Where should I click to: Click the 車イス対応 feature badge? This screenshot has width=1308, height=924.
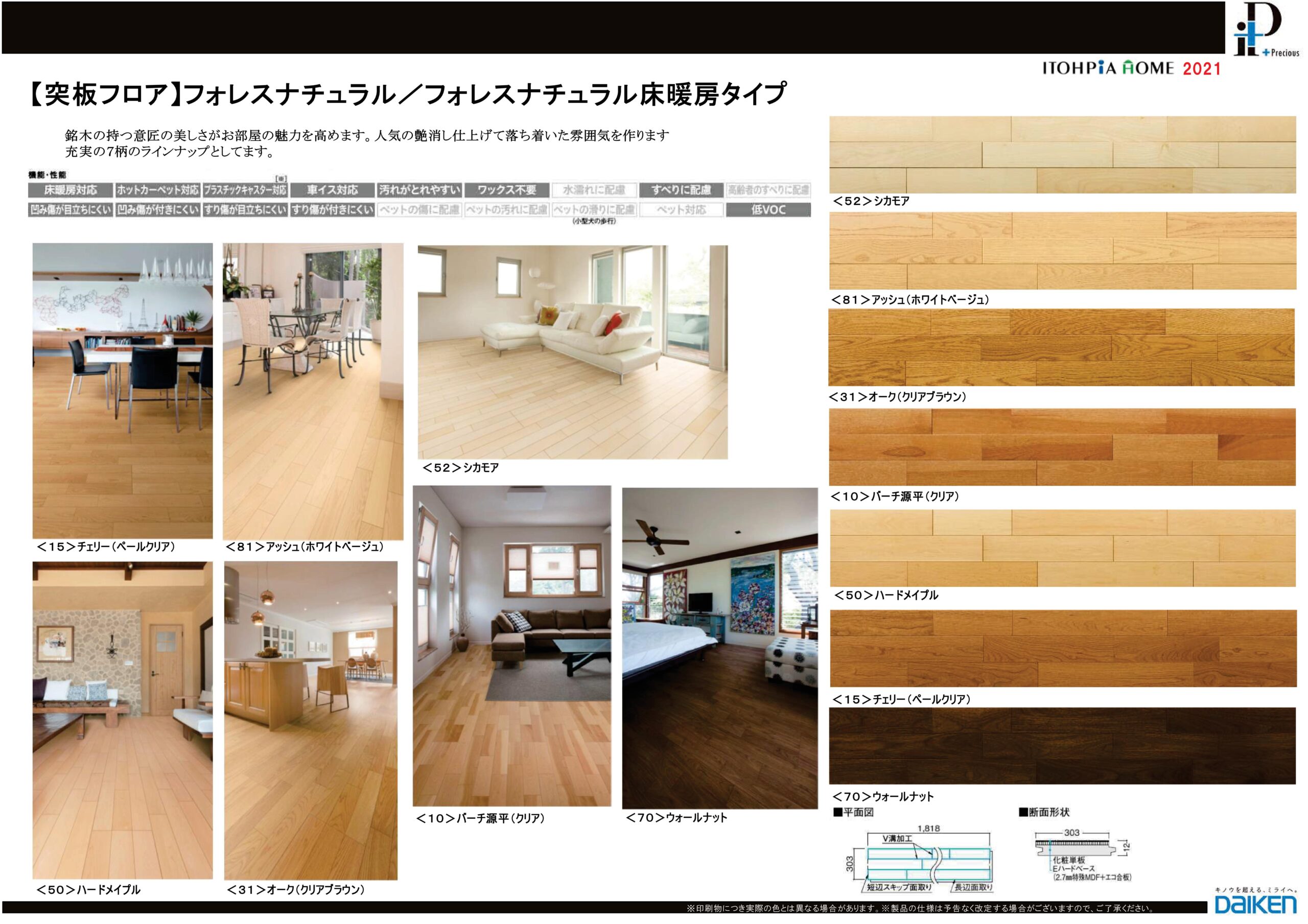[x=332, y=191]
